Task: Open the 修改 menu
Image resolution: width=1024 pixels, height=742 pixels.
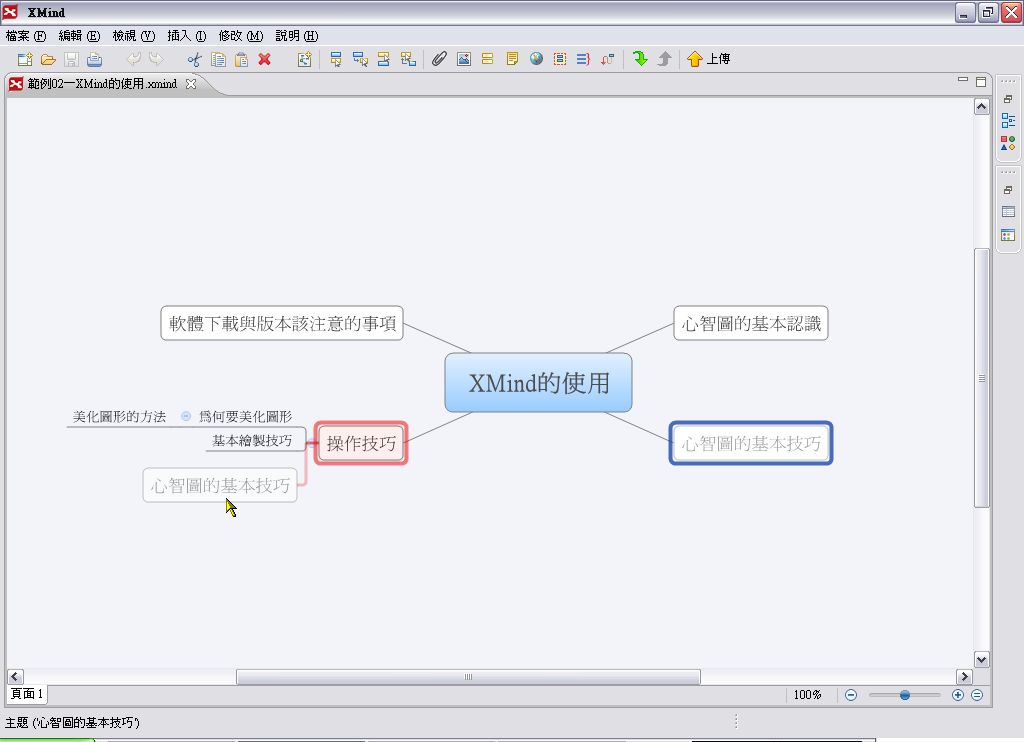Action: (240, 36)
